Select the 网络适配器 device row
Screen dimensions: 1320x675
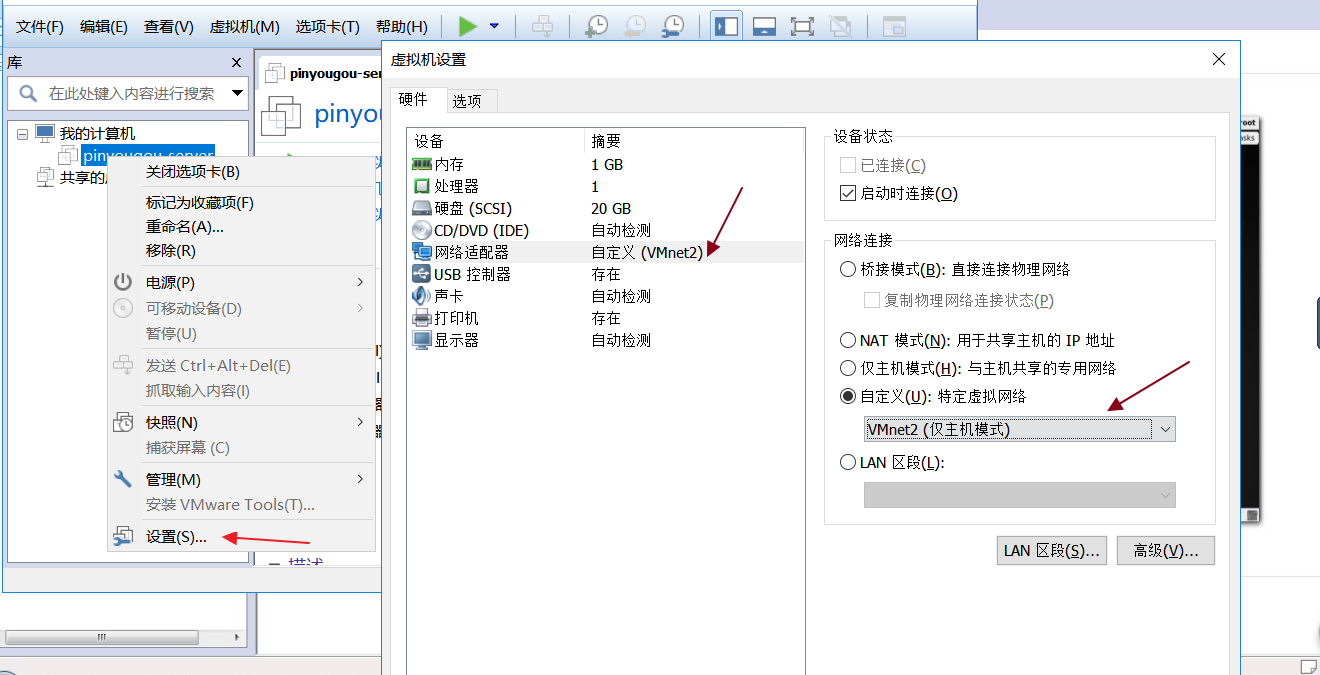(x=606, y=252)
